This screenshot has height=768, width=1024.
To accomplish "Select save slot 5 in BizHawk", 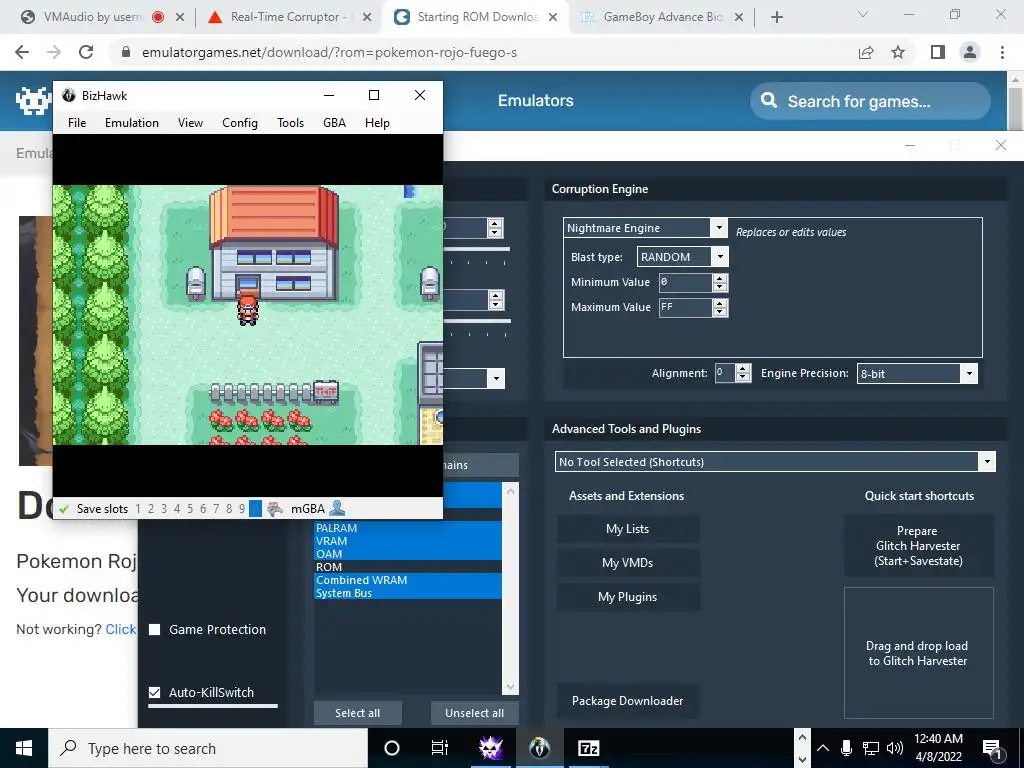I will (190, 509).
